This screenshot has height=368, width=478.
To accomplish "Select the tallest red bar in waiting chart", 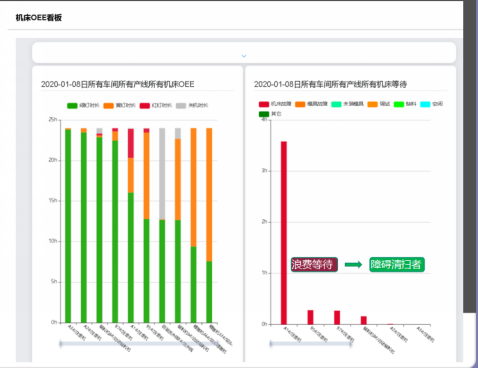I will tap(284, 233).
